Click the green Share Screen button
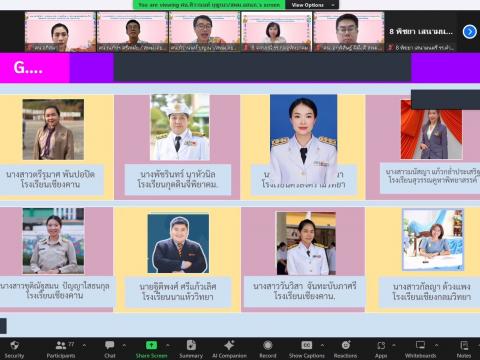This screenshot has width=480, height=360. coord(151,349)
